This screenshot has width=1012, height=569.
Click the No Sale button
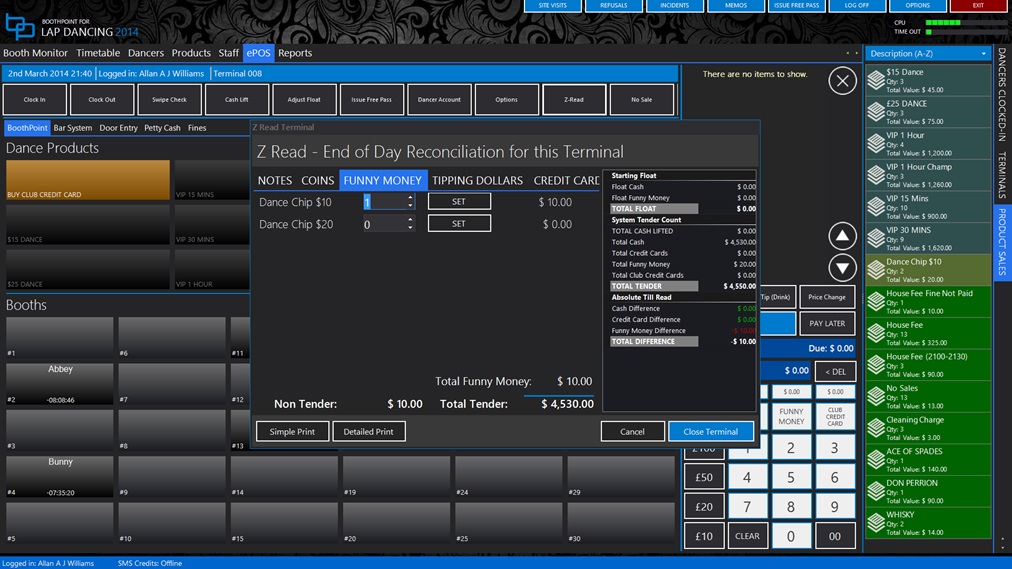coord(642,99)
